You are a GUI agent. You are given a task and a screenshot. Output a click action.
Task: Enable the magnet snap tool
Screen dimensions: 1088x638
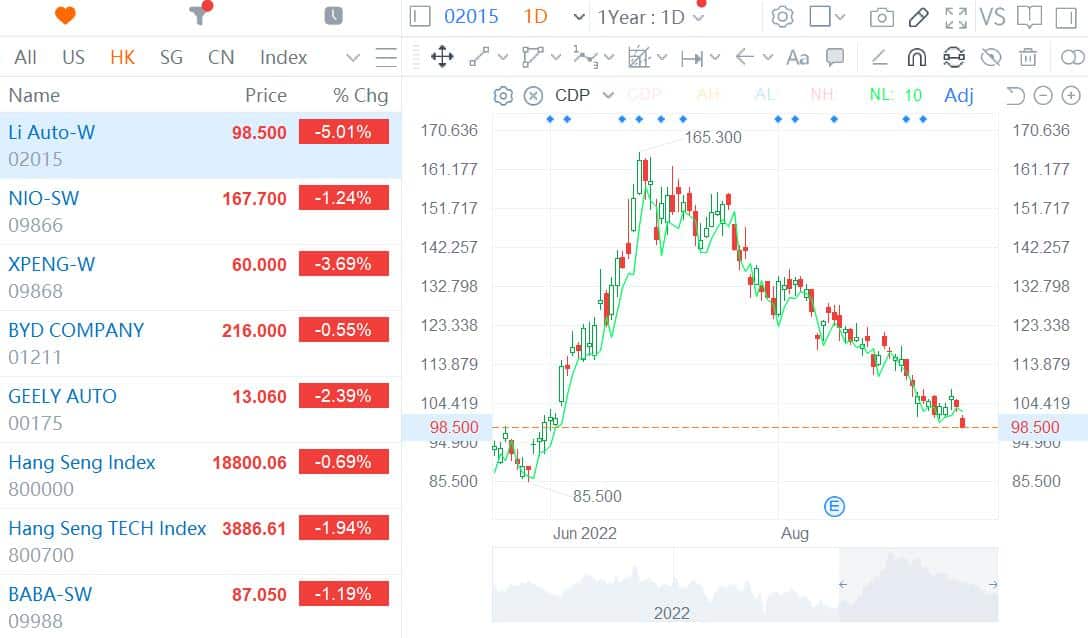(916, 57)
